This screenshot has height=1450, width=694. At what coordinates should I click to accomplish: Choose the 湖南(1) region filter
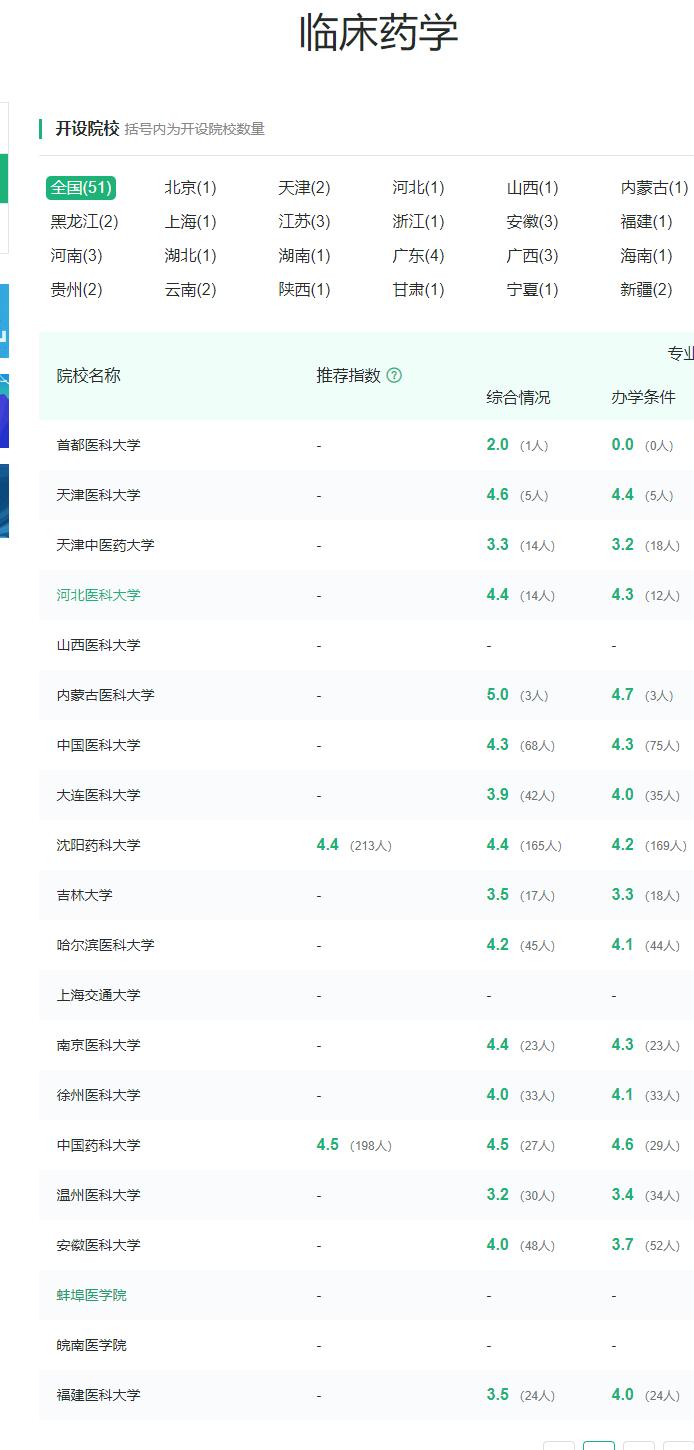click(304, 256)
